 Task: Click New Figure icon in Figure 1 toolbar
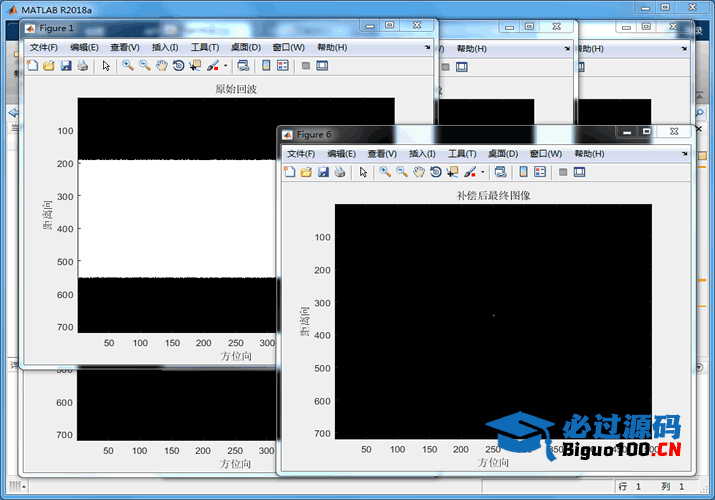pos(32,66)
